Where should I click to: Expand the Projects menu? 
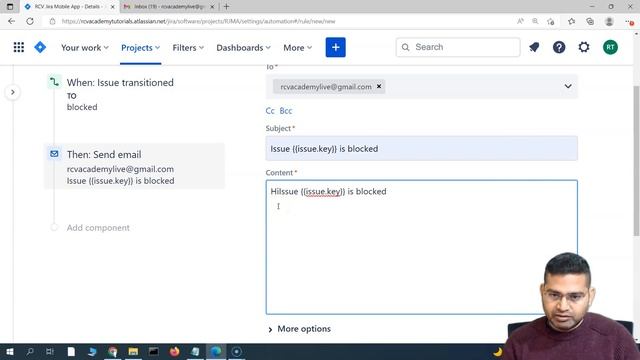(x=140, y=48)
